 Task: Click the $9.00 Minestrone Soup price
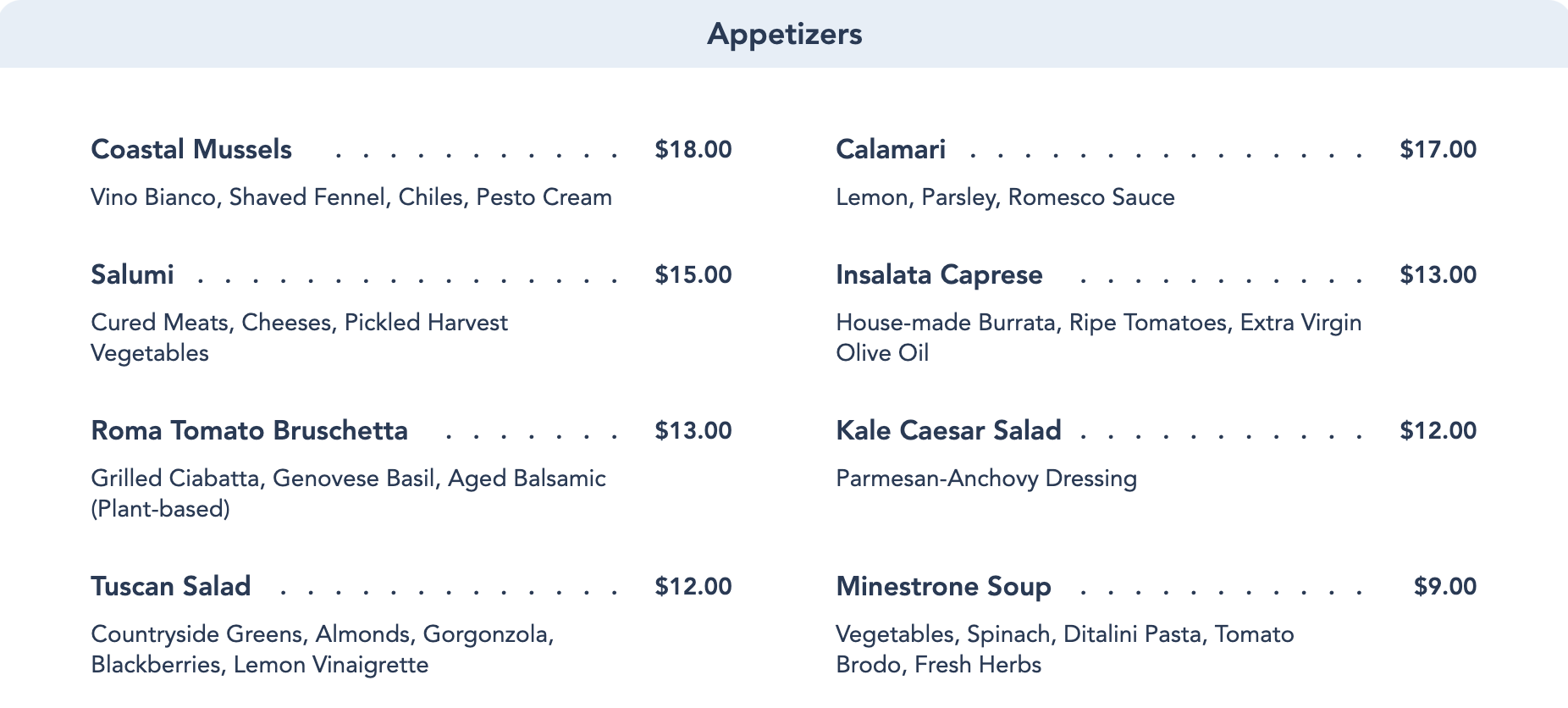coord(1444,586)
